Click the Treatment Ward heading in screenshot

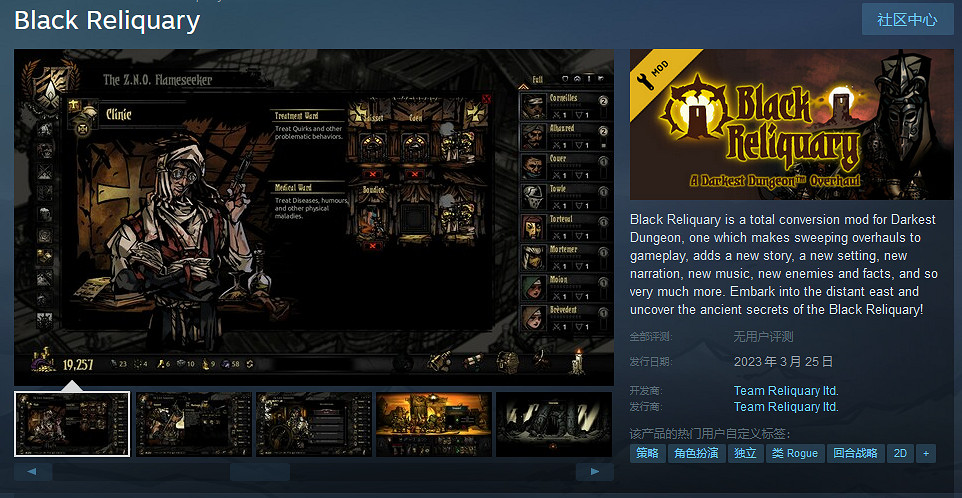[x=297, y=116]
